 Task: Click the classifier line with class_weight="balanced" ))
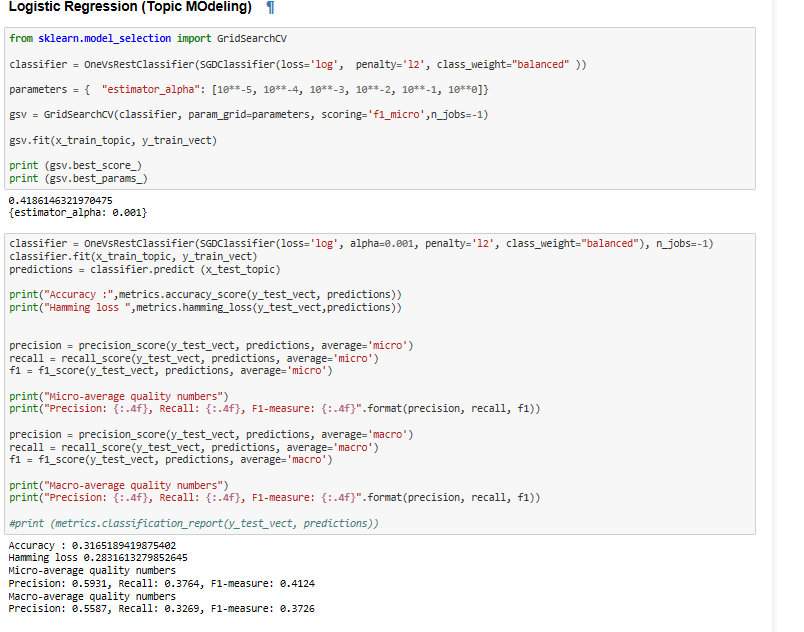(x=298, y=65)
